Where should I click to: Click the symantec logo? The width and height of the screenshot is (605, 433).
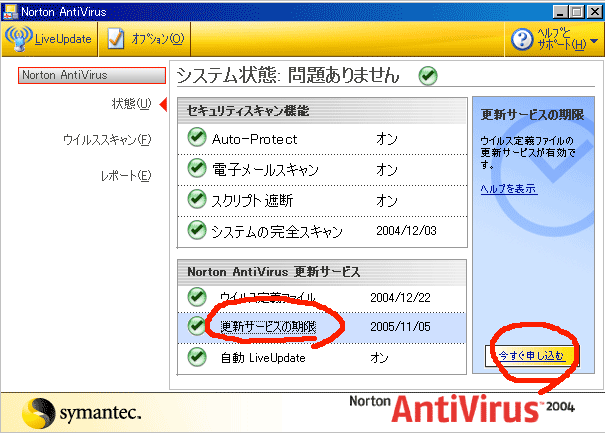coord(82,413)
